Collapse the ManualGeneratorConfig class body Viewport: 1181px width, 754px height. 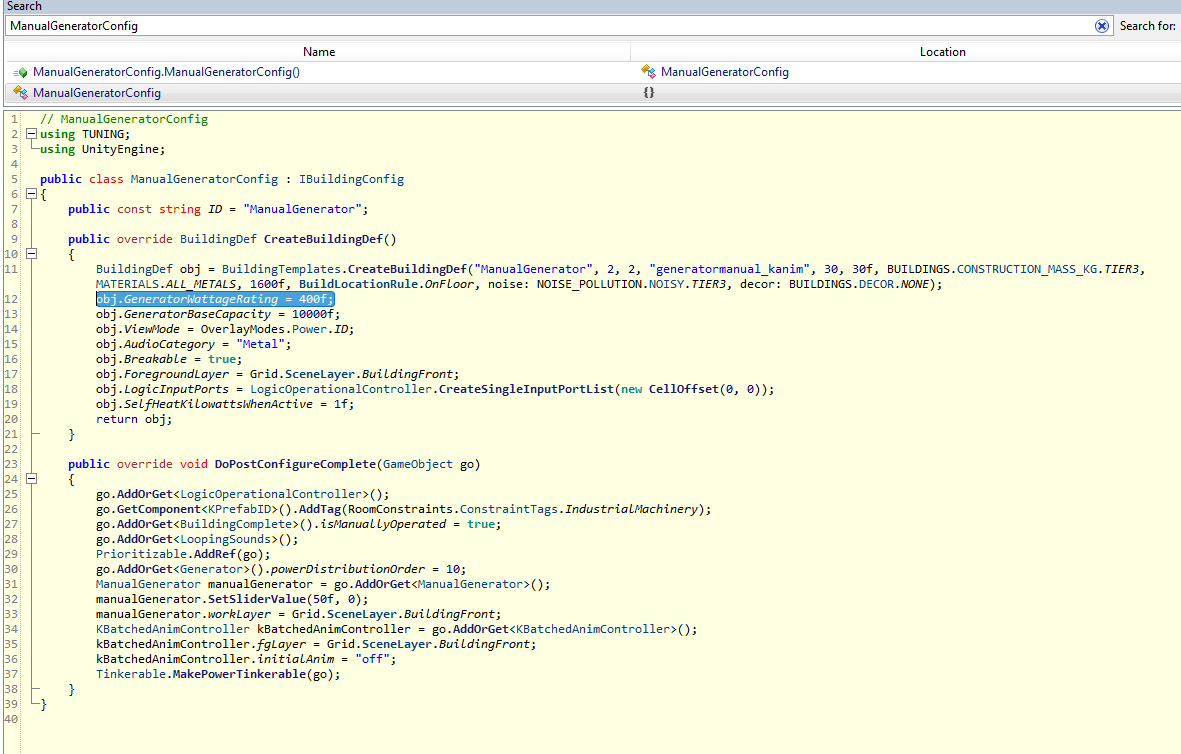tap(32, 194)
